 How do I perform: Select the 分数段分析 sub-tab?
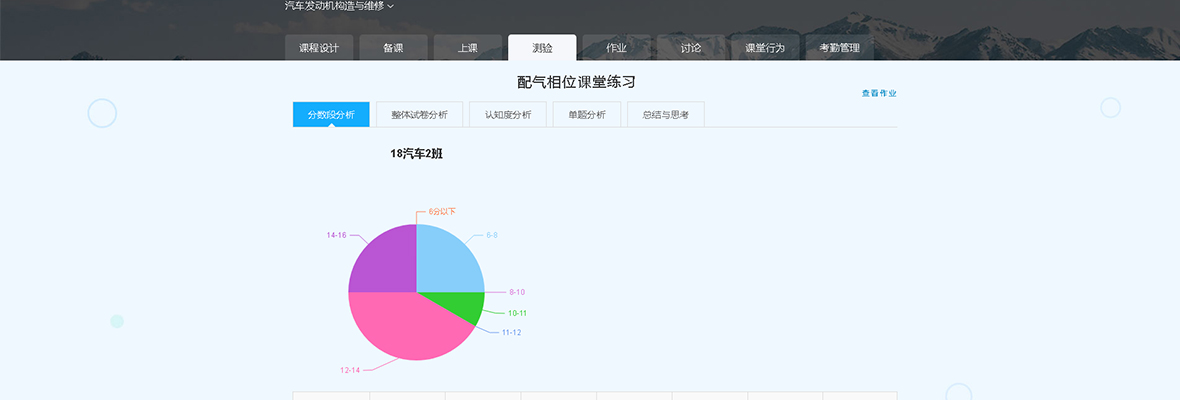pyautogui.click(x=331, y=115)
